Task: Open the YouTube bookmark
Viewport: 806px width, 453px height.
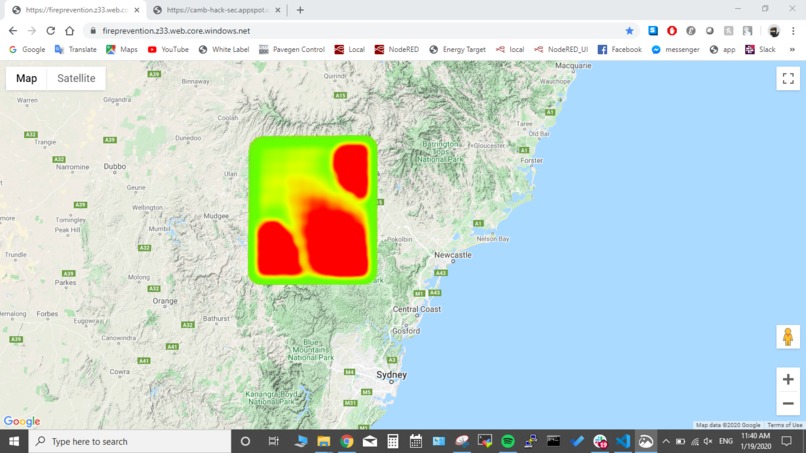Action: point(168,49)
